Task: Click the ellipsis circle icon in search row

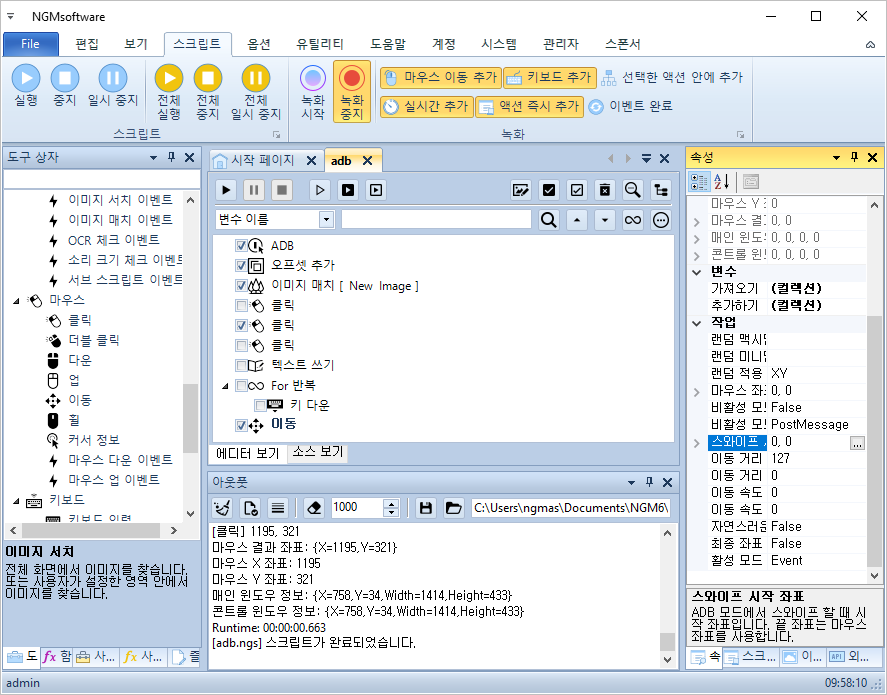Action: click(x=661, y=219)
